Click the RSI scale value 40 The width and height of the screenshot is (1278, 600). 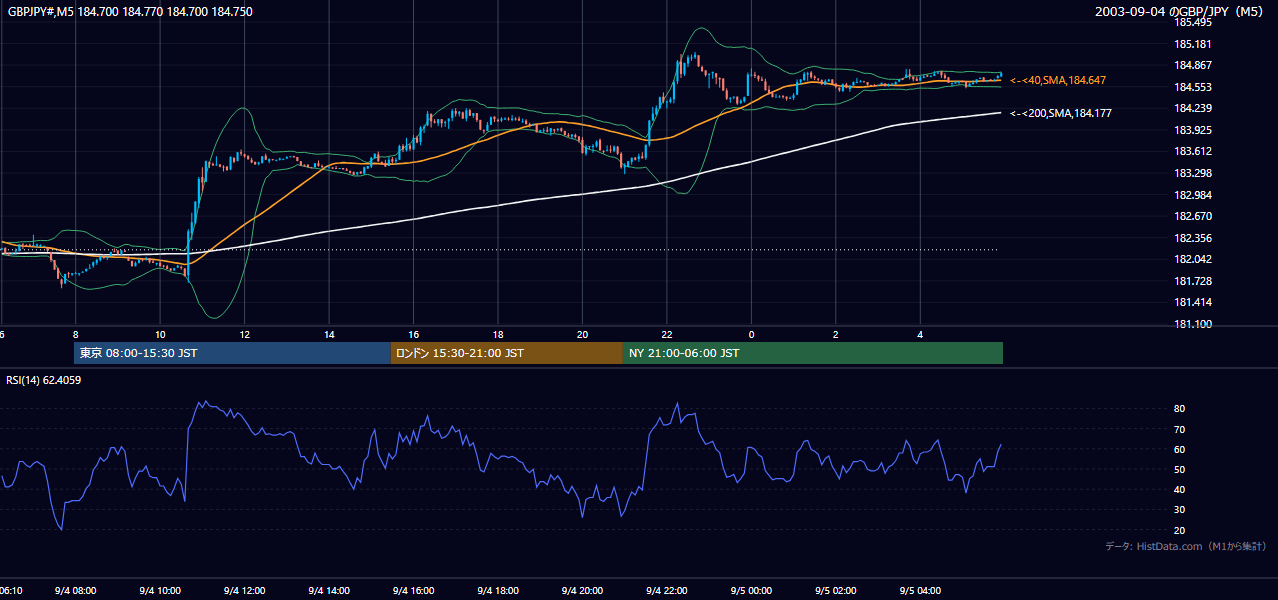click(1179, 489)
